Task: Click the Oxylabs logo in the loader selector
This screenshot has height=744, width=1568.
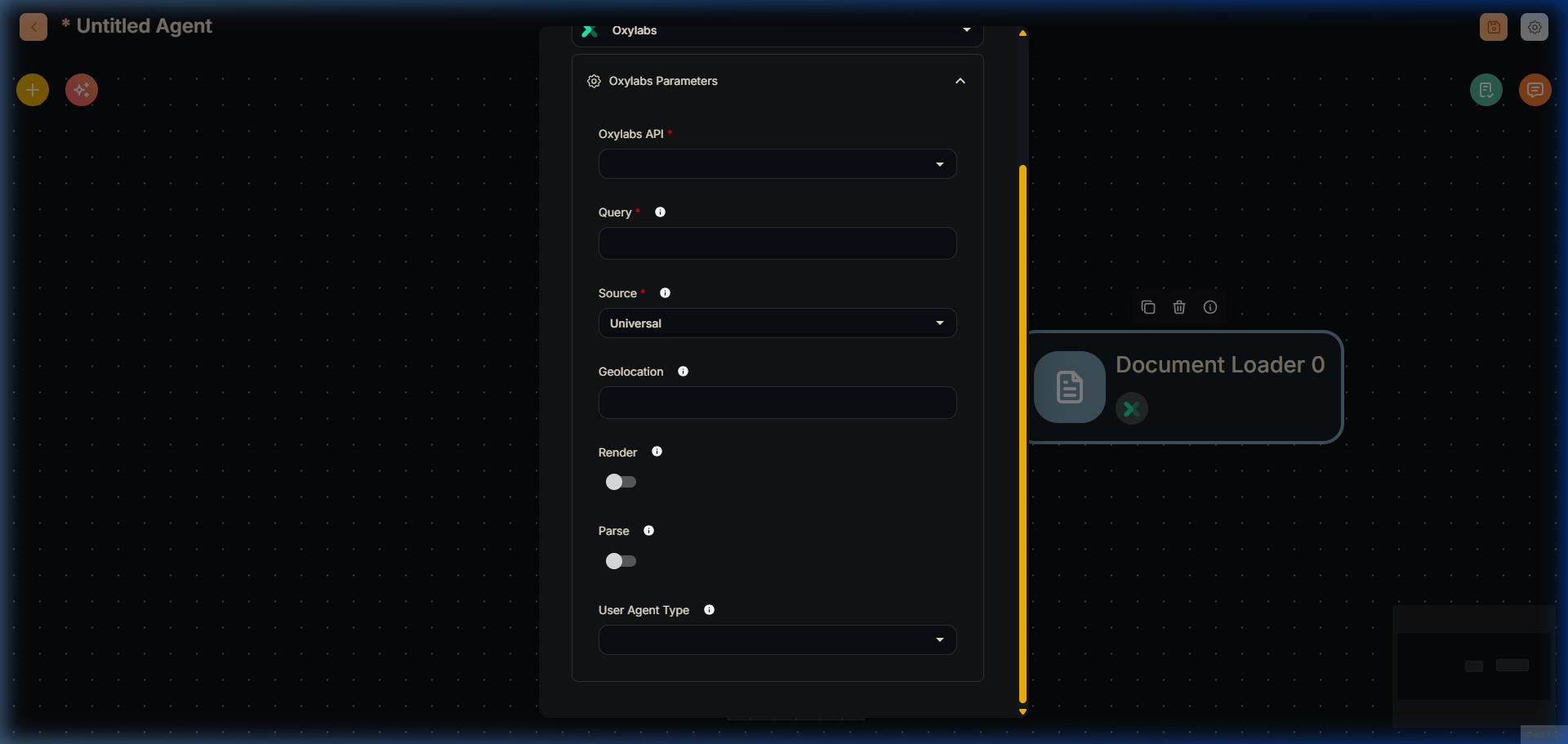Action: 590,31
